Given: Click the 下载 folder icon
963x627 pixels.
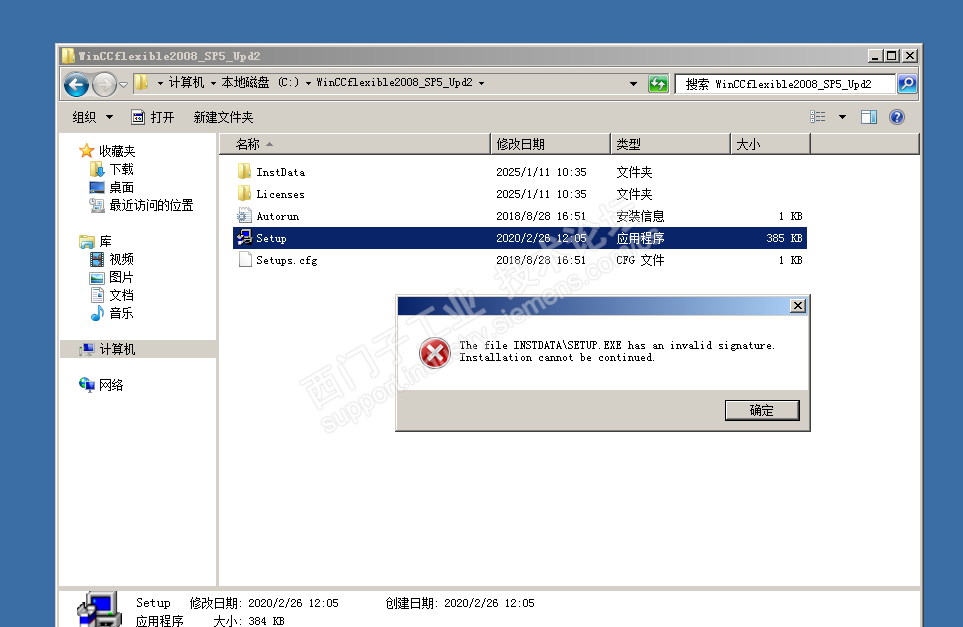Looking at the screenshot, I should [x=97, y=169].
